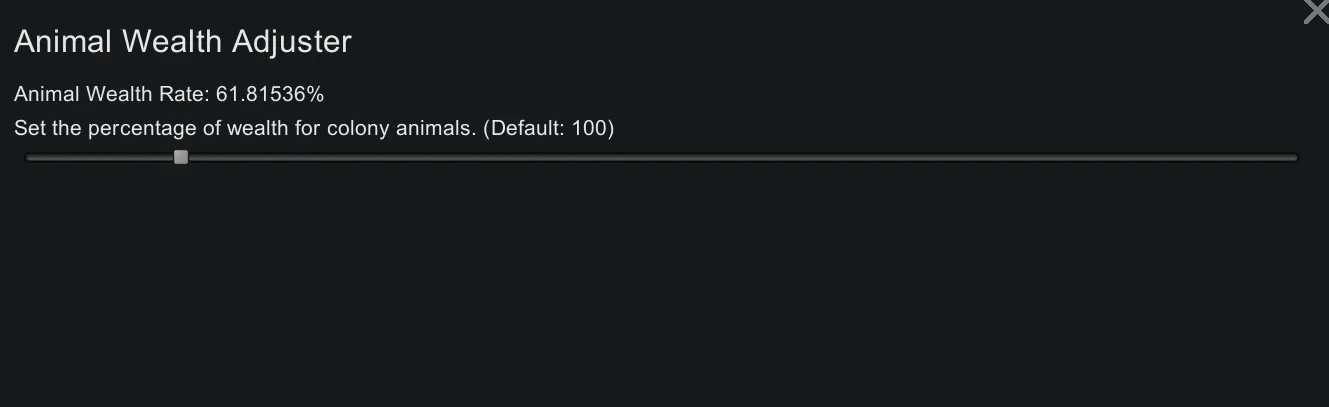Screen dimensions: 1329x407
Task: Click the word "Rate:" in the rate line
Action: click(187, 95)
